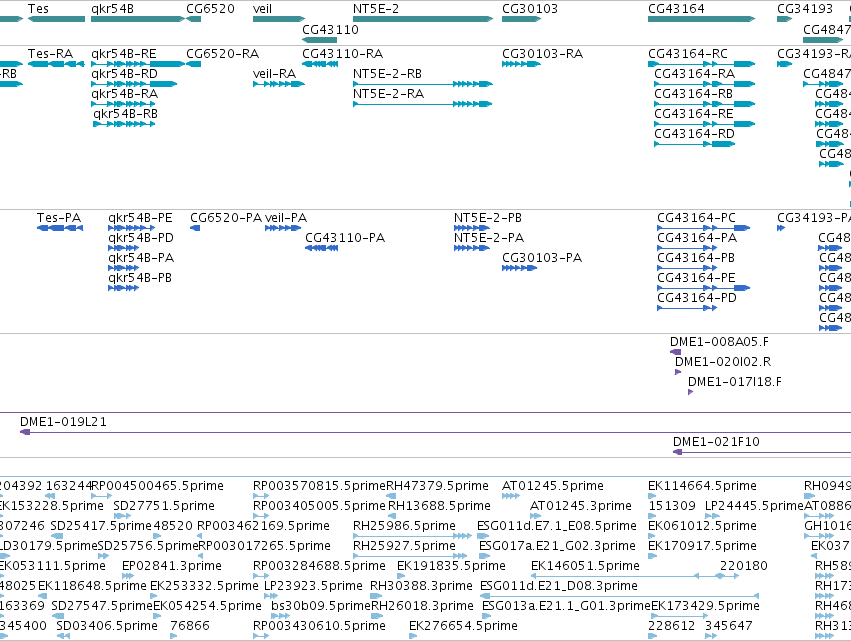Viewport: 851px width, 641px height.
Task: Select transcript CG43164-RD
Action: (x=695, y=144)
